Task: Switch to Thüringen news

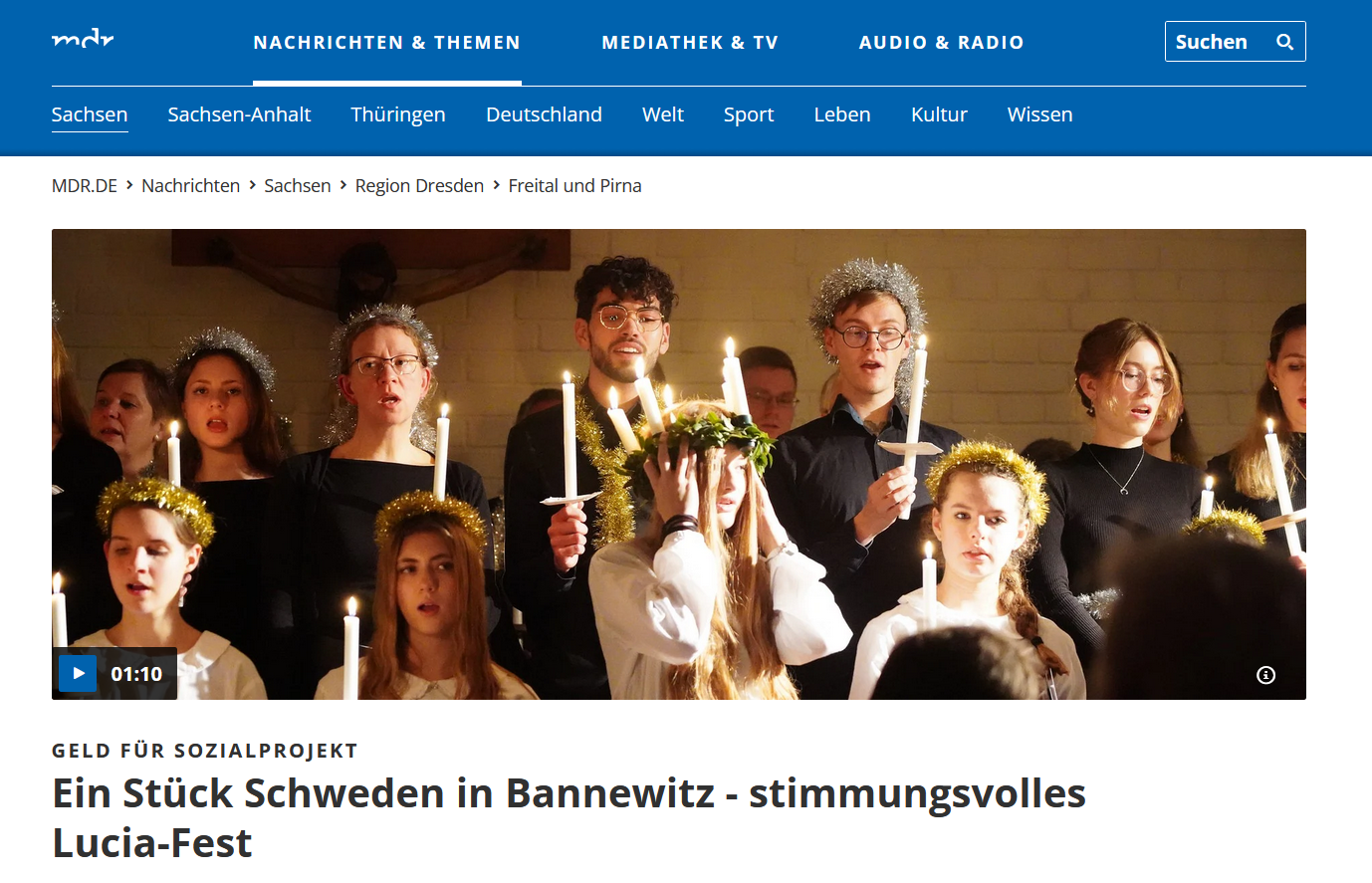Action: pos(398,114)
